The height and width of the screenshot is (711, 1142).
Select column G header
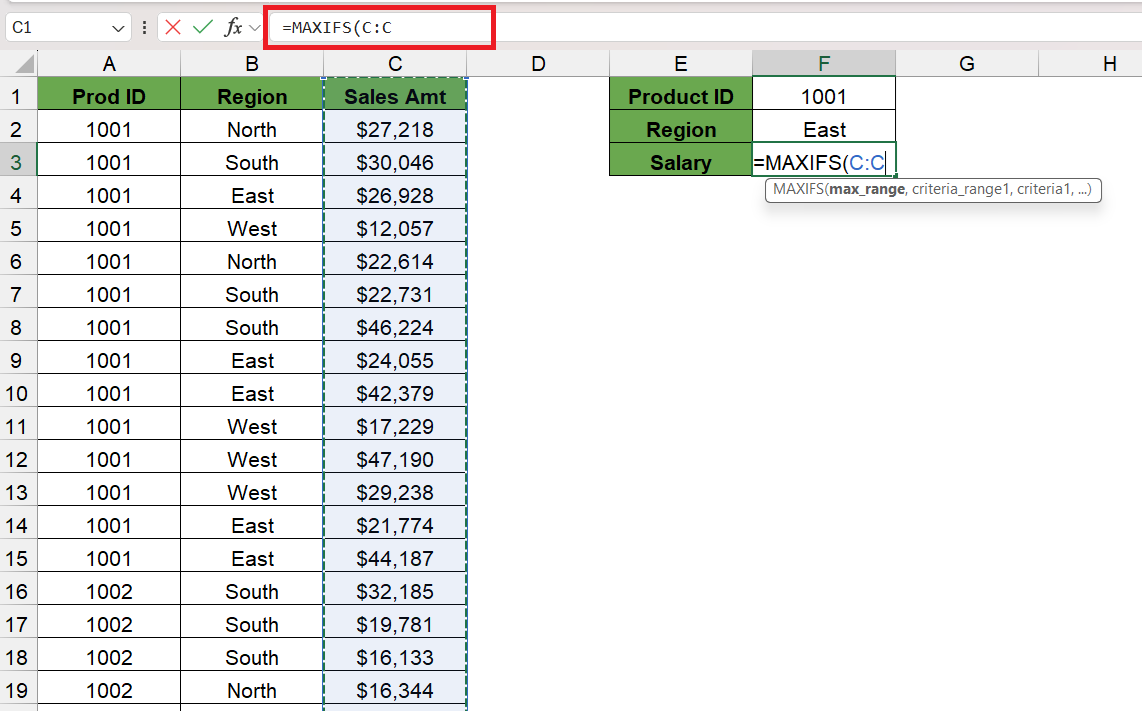[966, 64]
